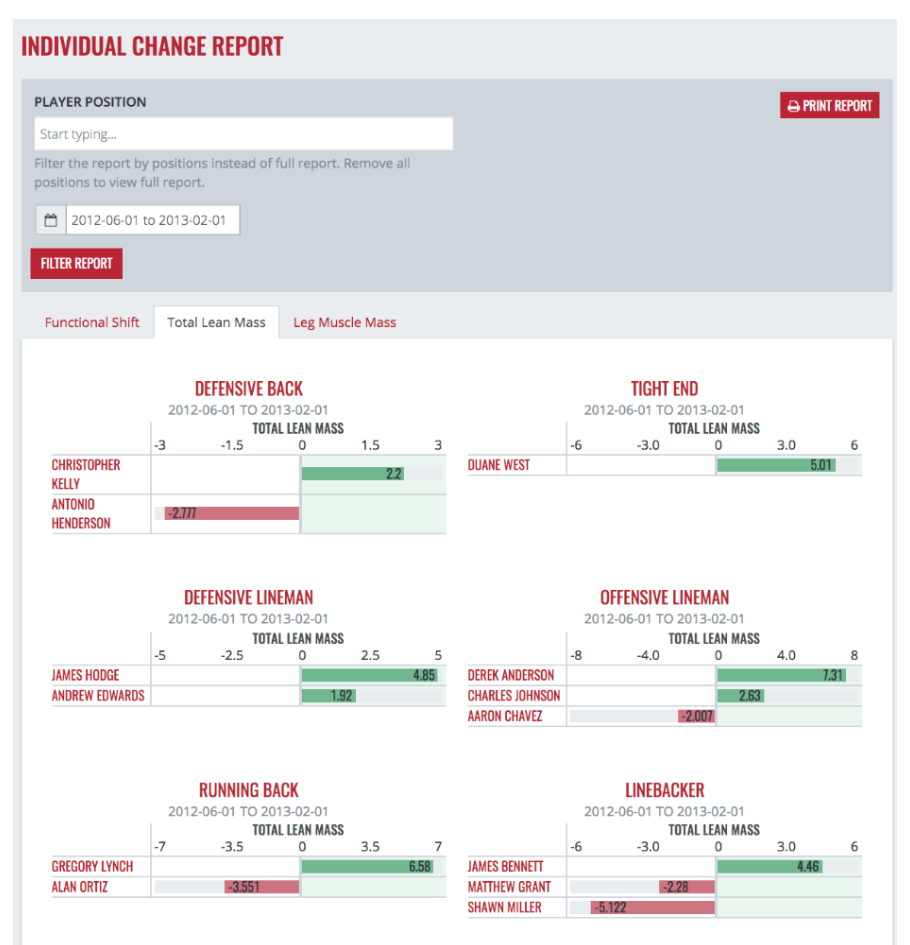Viewport: 910px width, 945px height.
Task: Click the calendar icon beside date range
Action: pyautogui.click(x=51, y=220)
